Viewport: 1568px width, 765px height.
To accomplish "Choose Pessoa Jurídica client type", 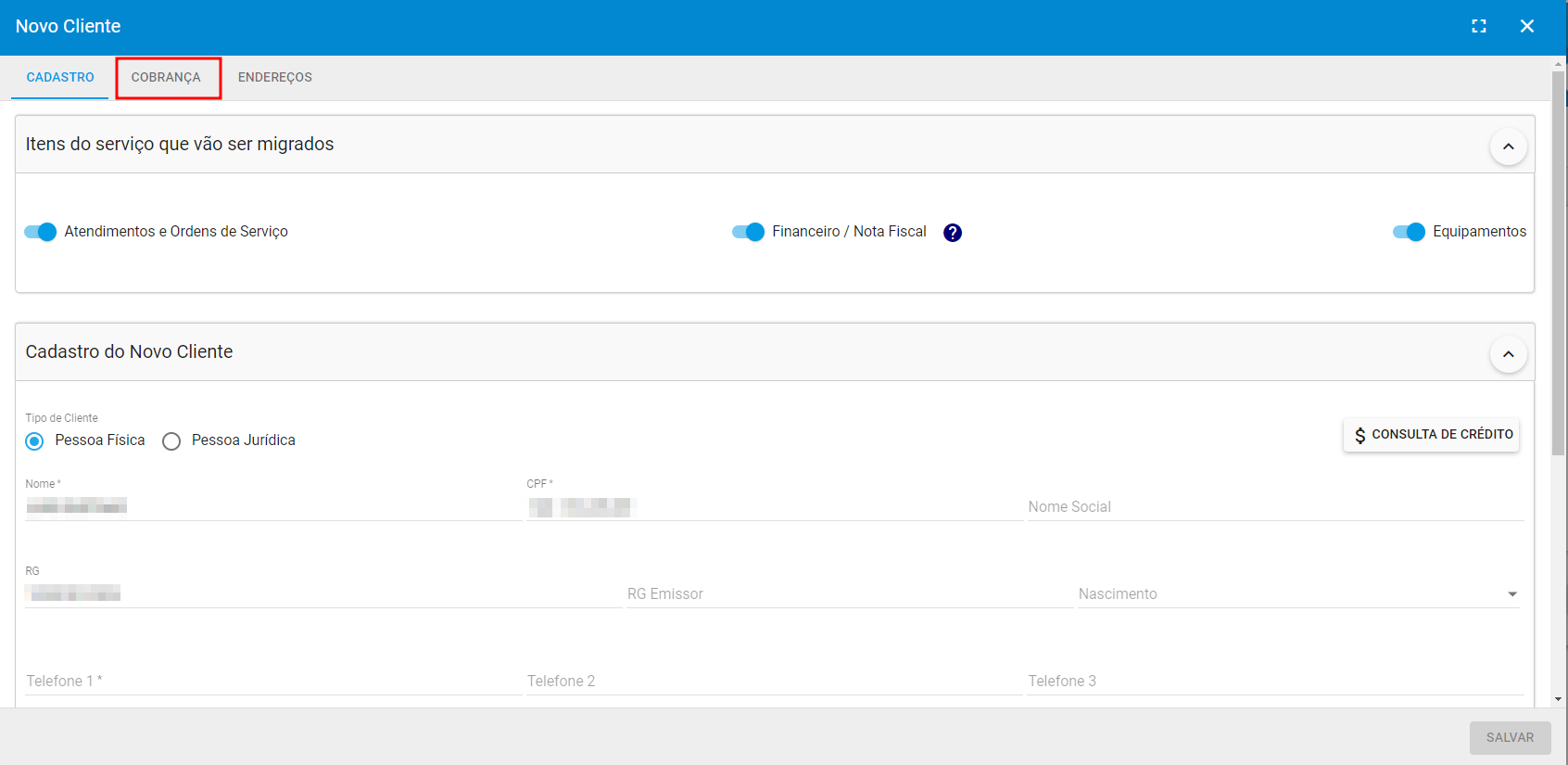I will 171,441.
